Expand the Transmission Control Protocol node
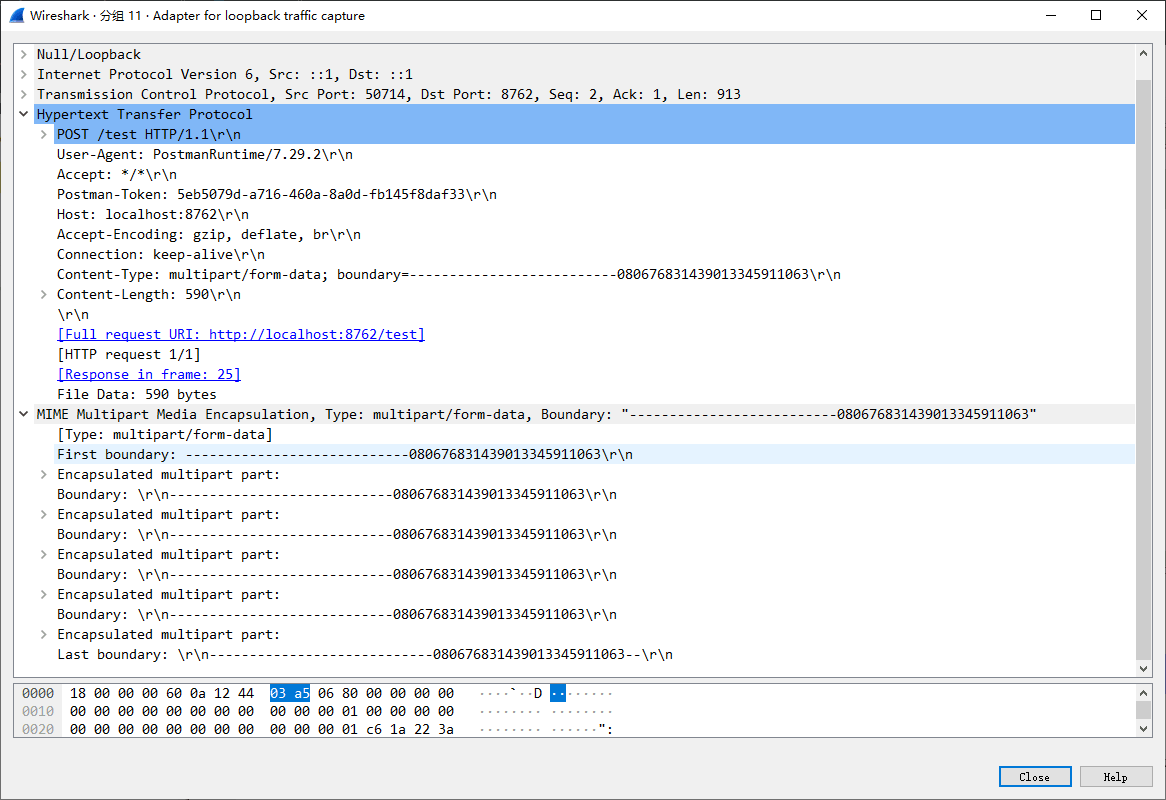 tap(24, 94)
